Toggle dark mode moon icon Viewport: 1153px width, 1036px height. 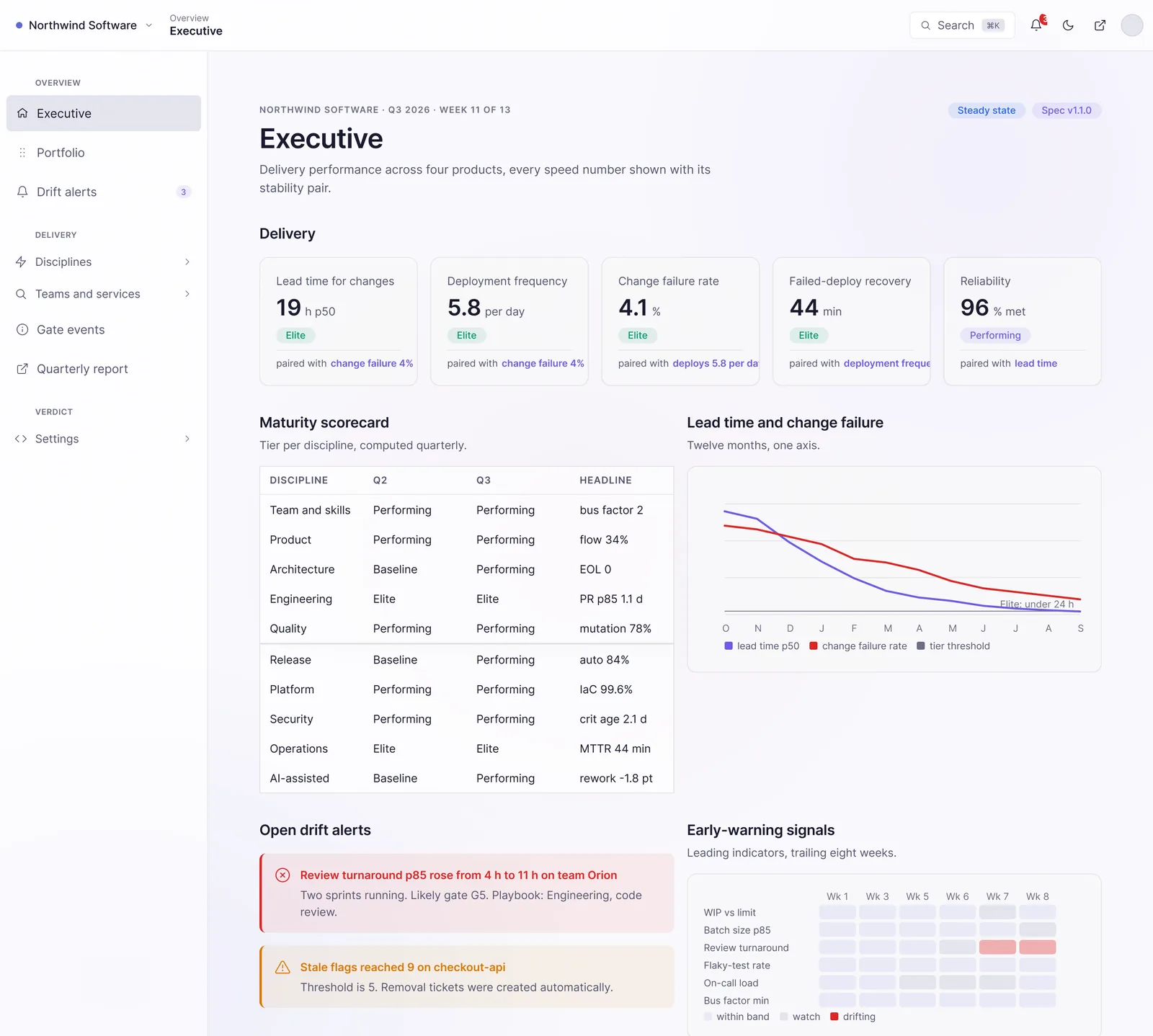(1068, 25)
